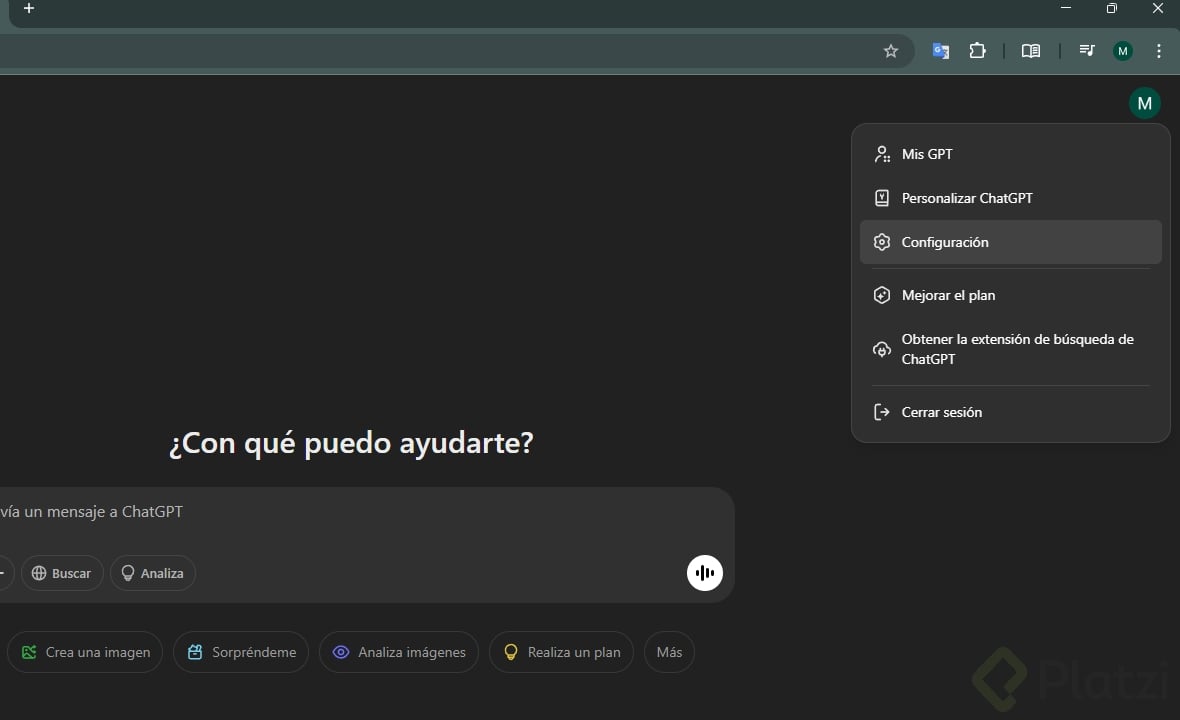Click the Configuración gear icon
The height and width of the screenshot is (720, 1180).
tap(882, 242)
